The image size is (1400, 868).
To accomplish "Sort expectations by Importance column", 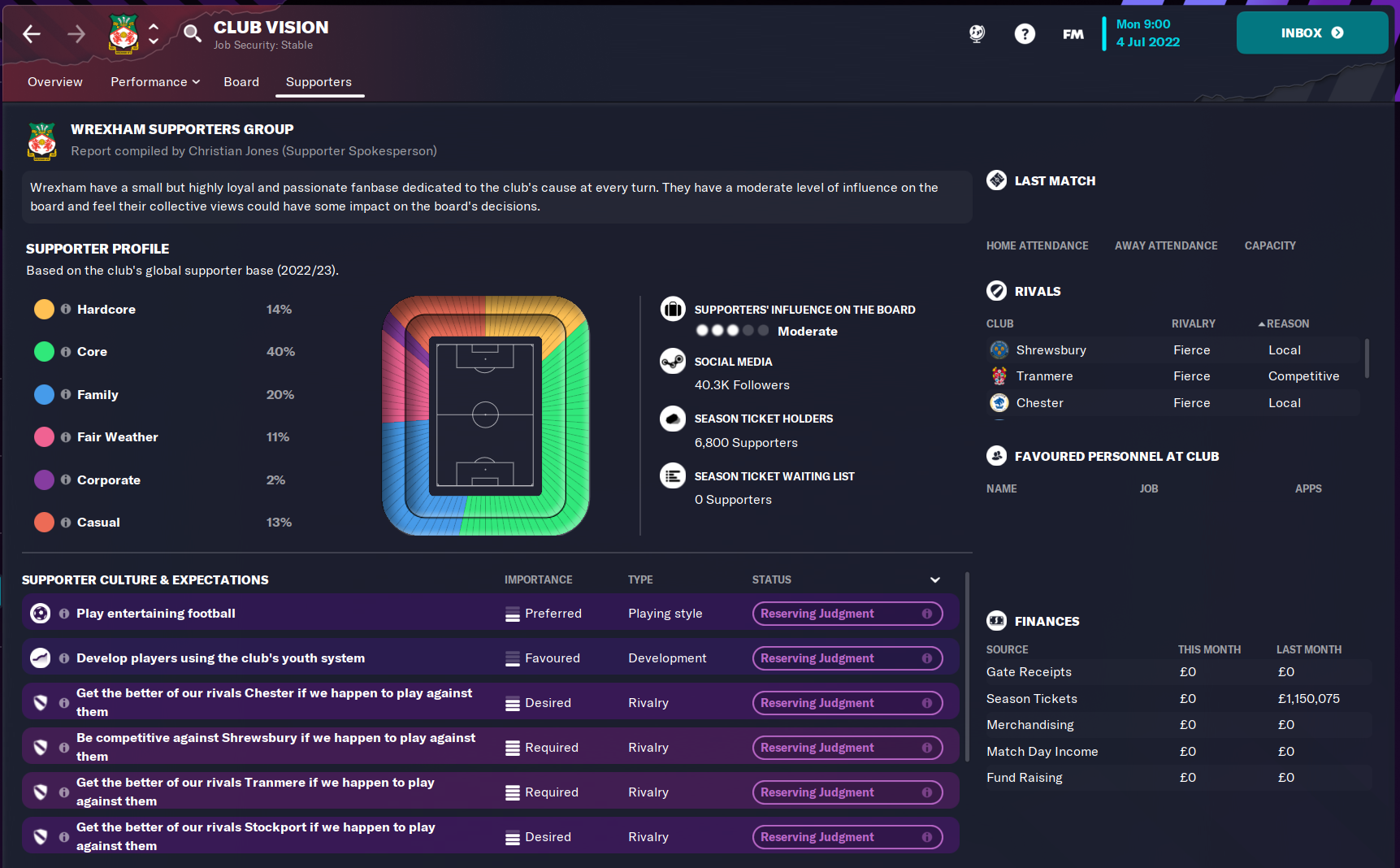I will [538, 579].
